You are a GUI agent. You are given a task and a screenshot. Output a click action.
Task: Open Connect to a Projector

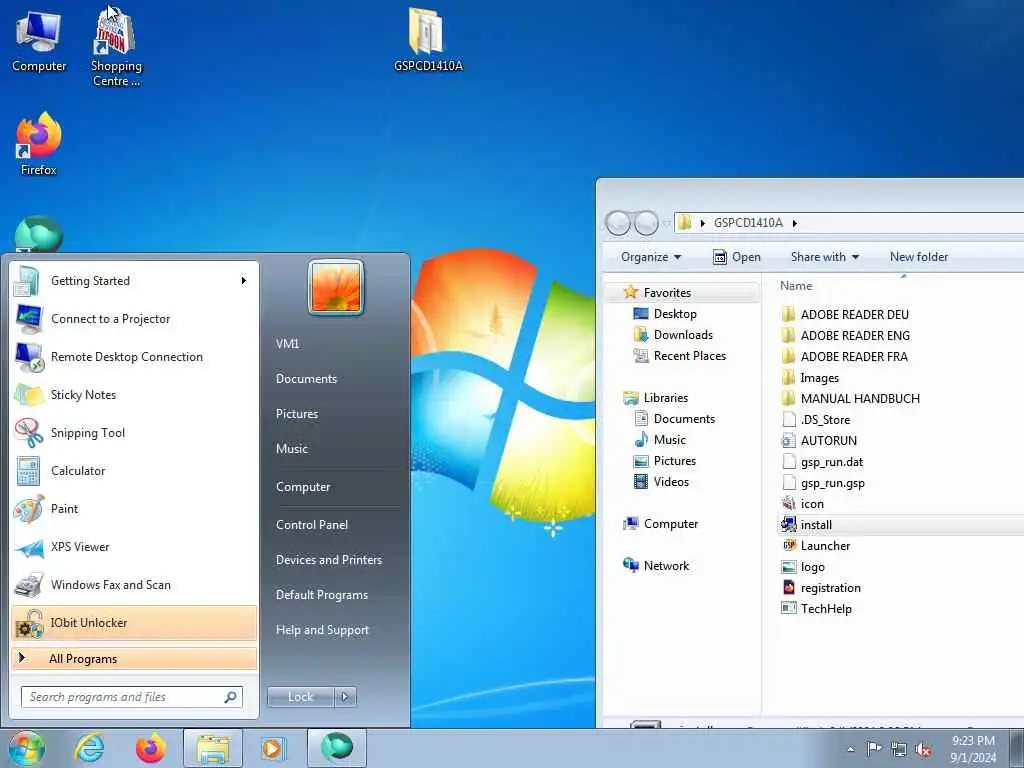134,319
